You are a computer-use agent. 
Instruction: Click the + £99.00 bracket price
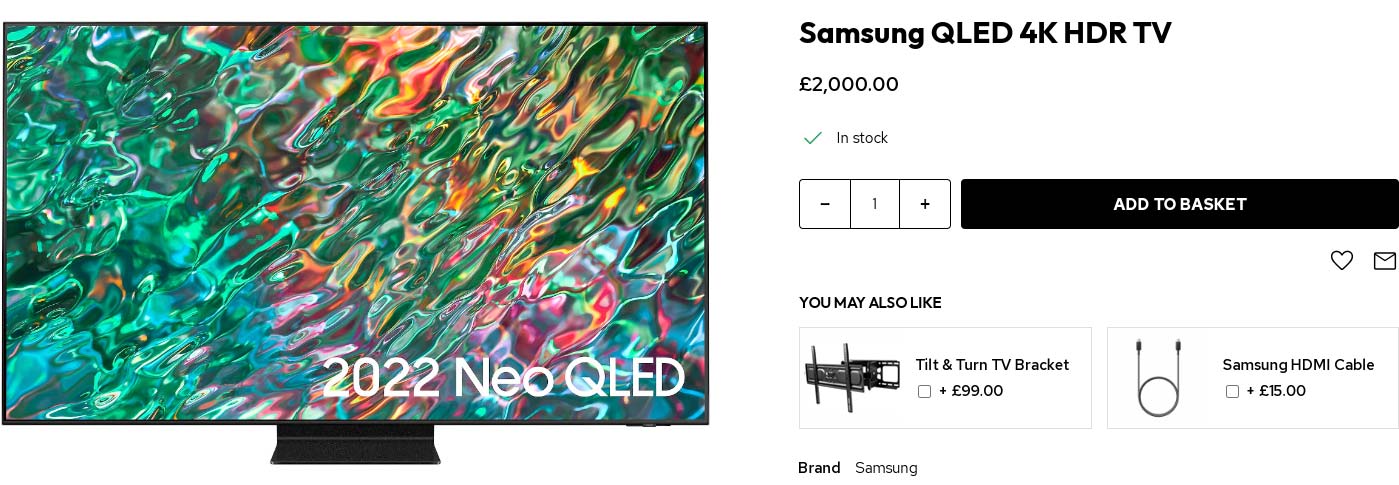coord(971,391)
